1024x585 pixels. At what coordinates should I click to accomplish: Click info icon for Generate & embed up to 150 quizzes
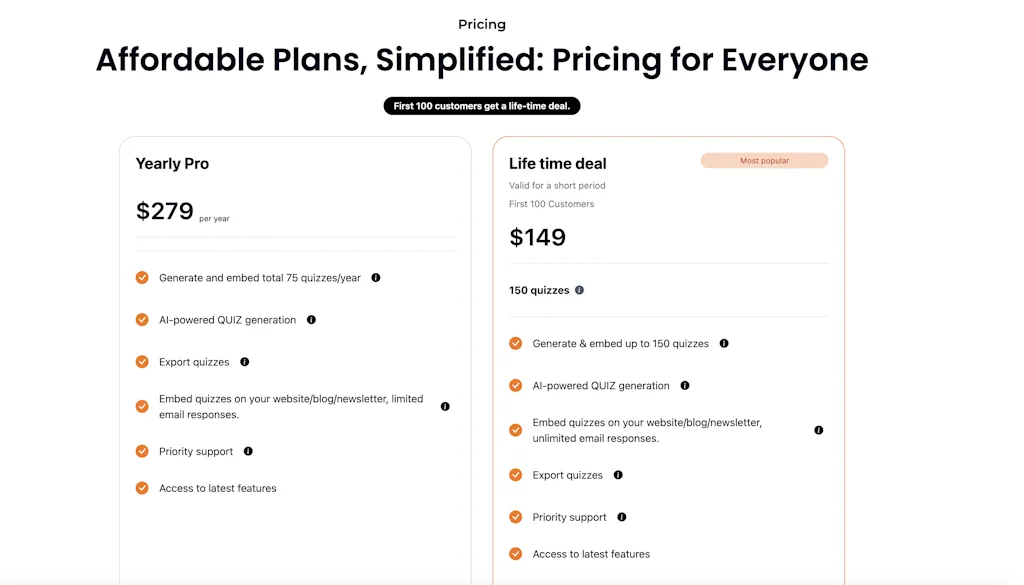click(x=724, y=343)
